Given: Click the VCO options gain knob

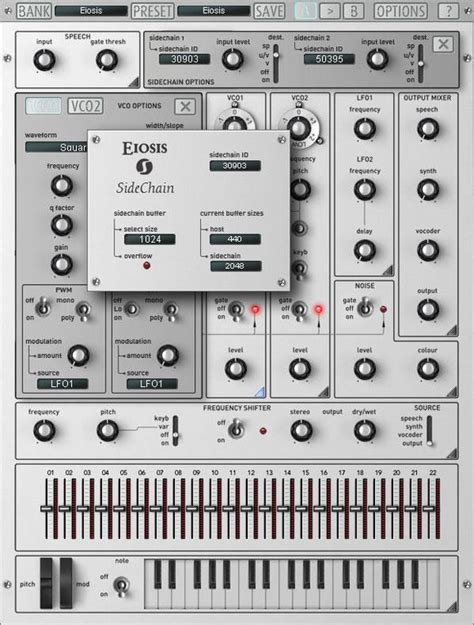Looking at the screenshot, I should point(61,264).
